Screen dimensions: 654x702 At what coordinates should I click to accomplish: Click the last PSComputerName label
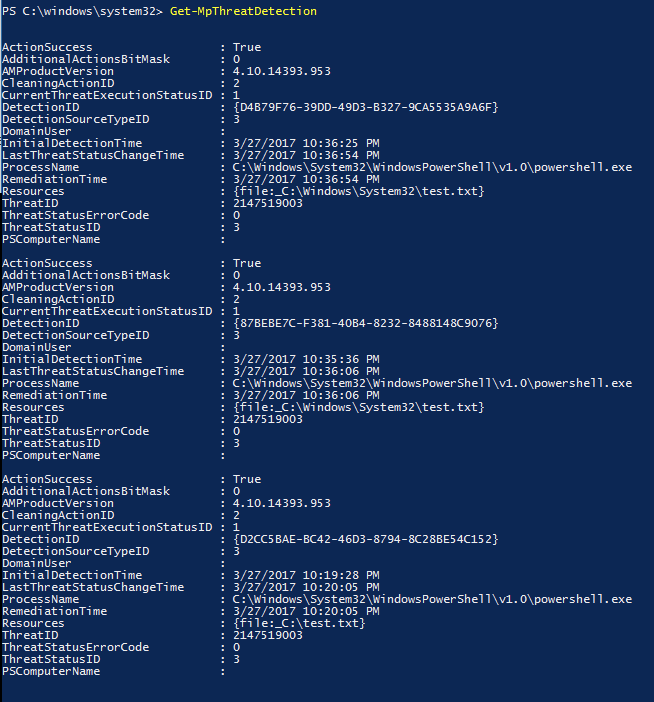51,671
